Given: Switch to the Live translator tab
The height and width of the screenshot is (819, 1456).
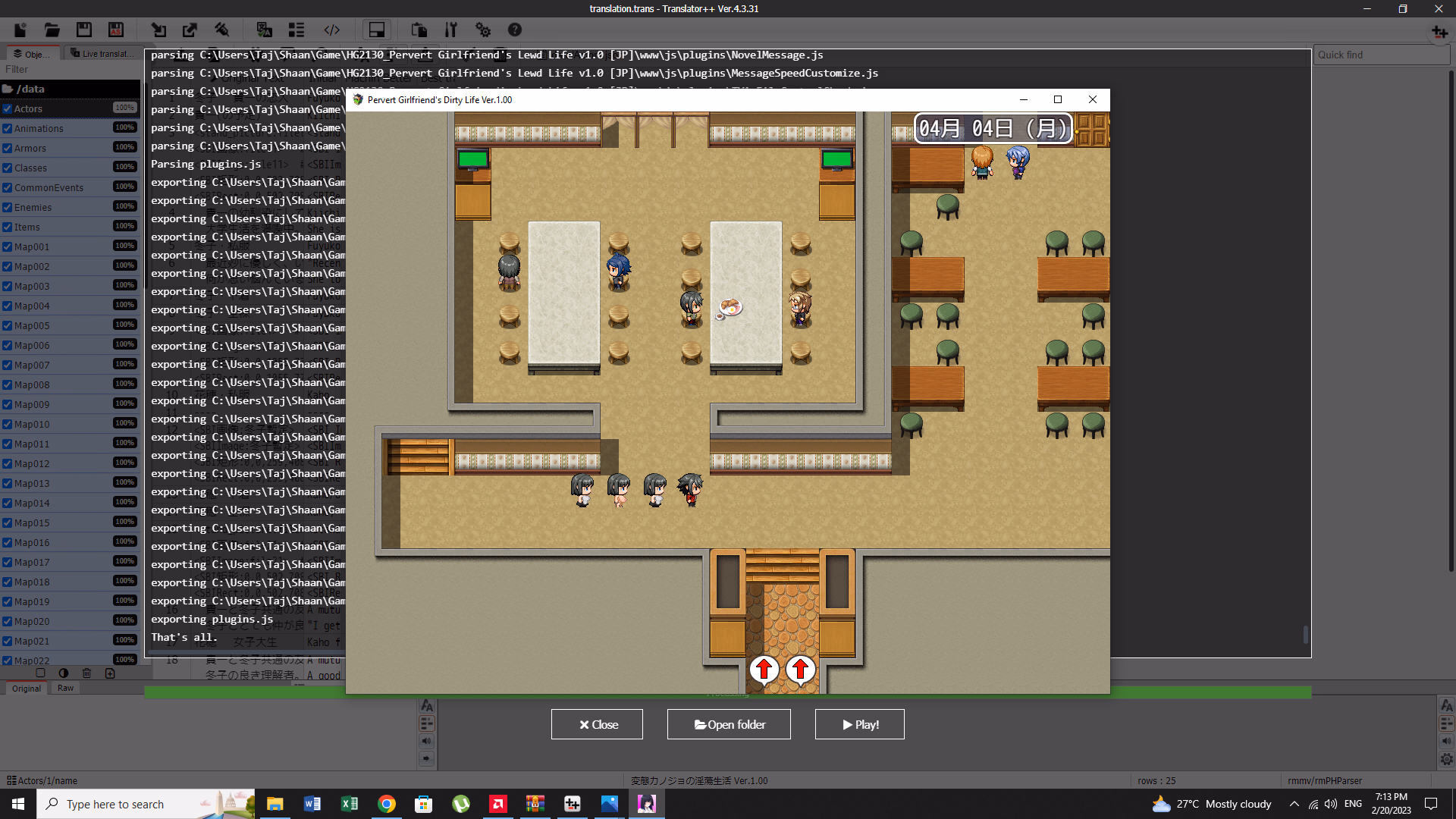Looking at the screenshot, I should 102,54.
